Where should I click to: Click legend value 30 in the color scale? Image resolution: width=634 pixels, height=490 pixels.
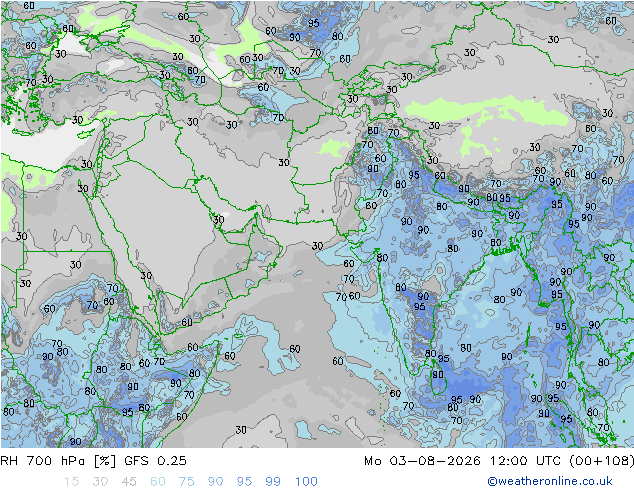(100, 482)
